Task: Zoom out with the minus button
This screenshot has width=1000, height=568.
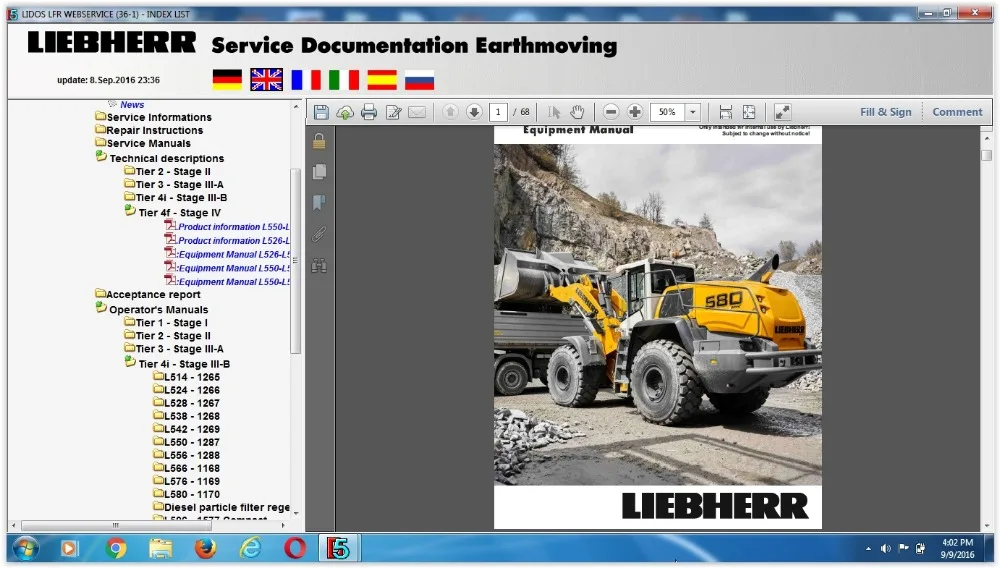Action: (611, 112)
